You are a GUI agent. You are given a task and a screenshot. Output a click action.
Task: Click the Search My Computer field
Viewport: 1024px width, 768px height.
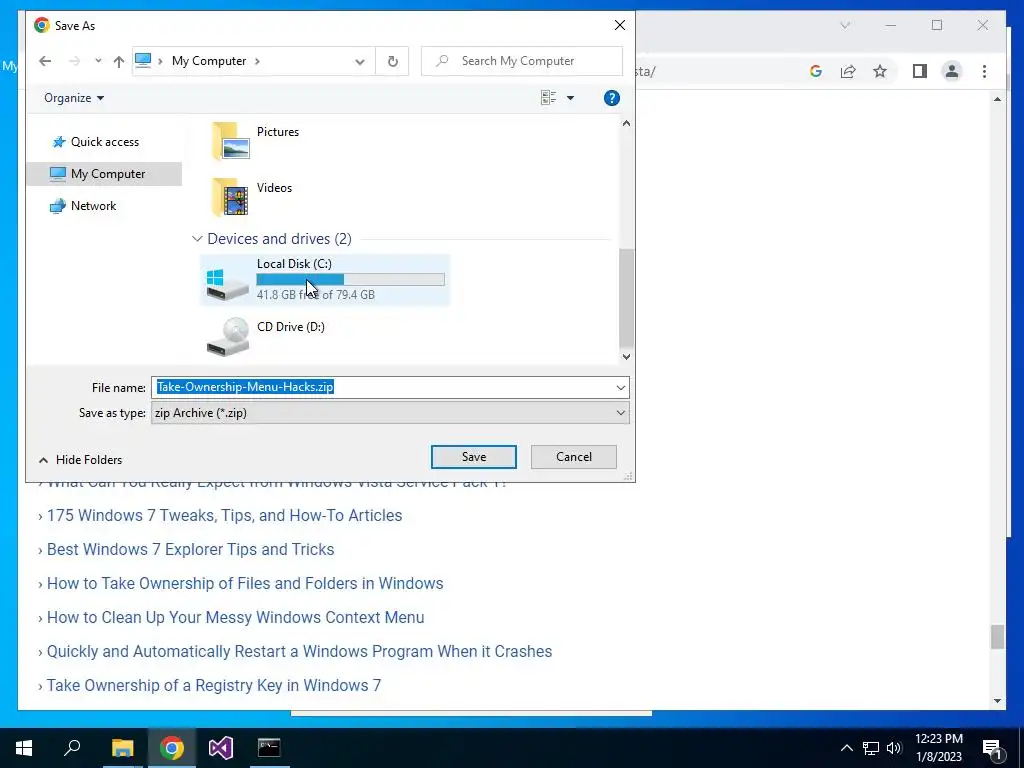(522, 61)
